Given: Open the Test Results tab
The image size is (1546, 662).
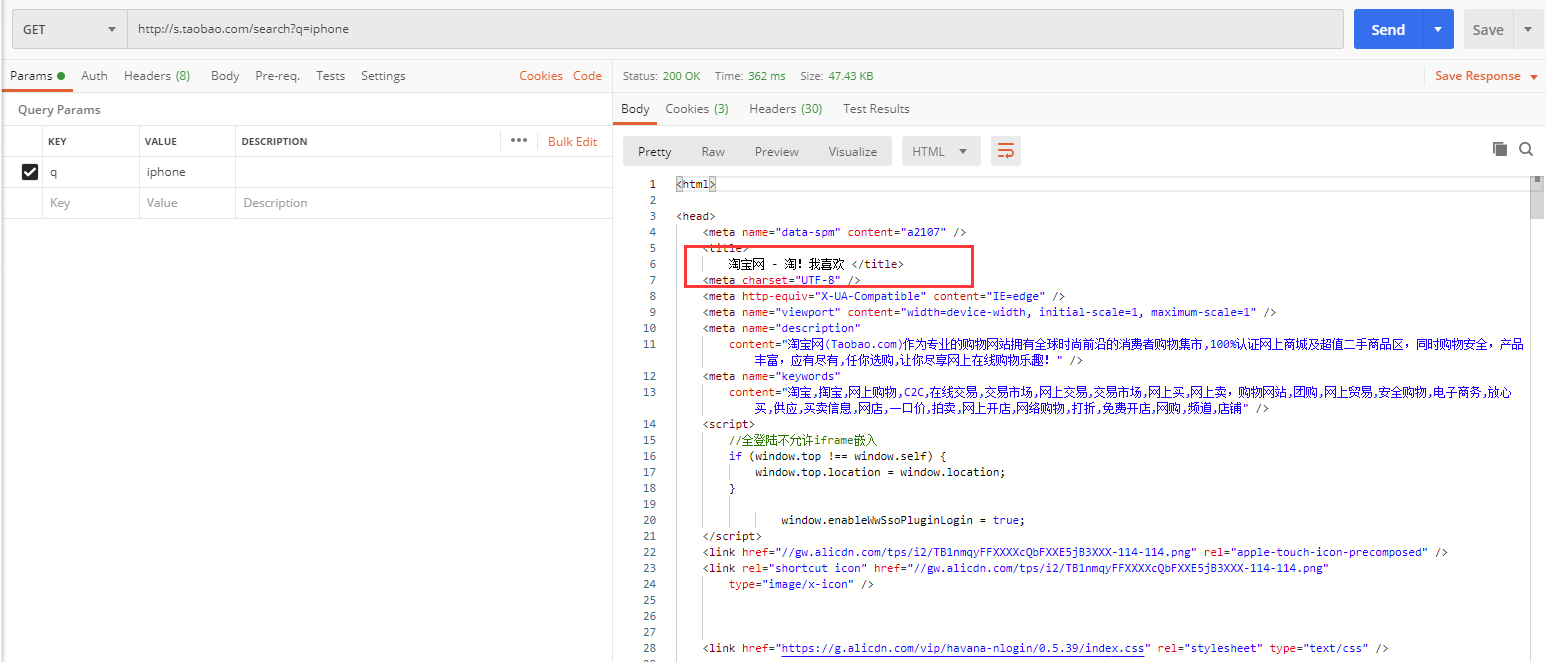Looking at the screenshot, I should click(876, 108).
